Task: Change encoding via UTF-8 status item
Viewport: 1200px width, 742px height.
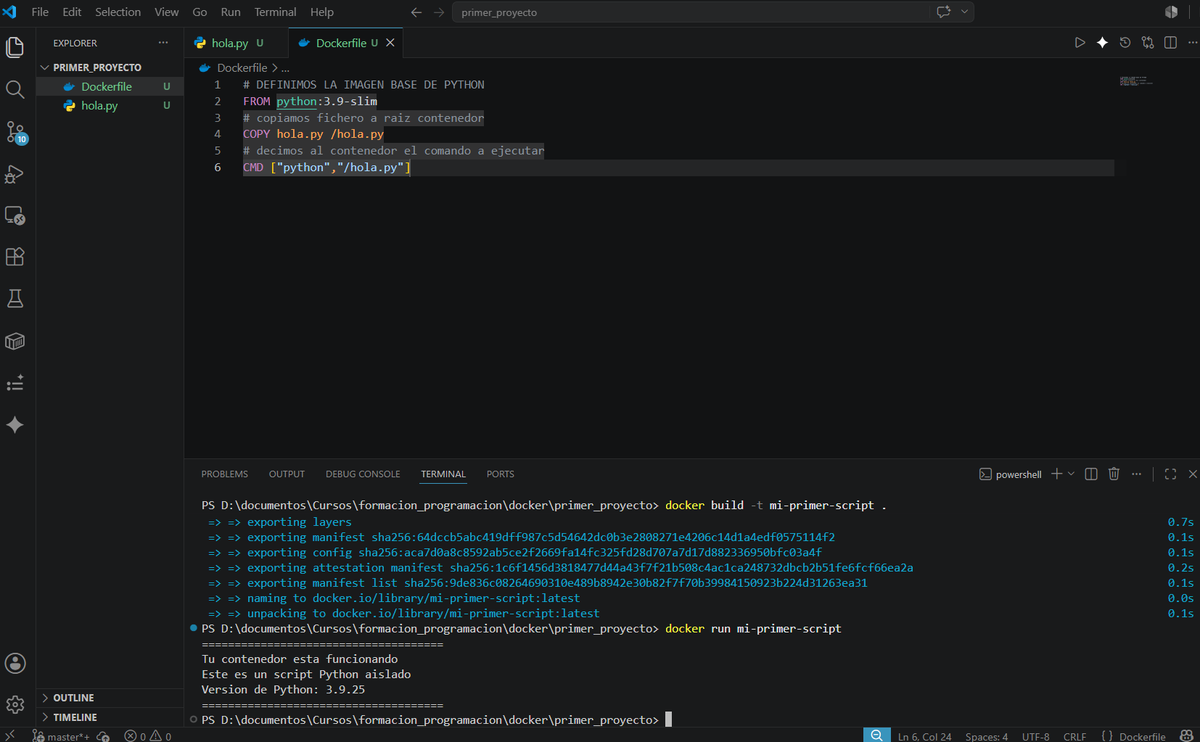Action: tap(1035, 736)
